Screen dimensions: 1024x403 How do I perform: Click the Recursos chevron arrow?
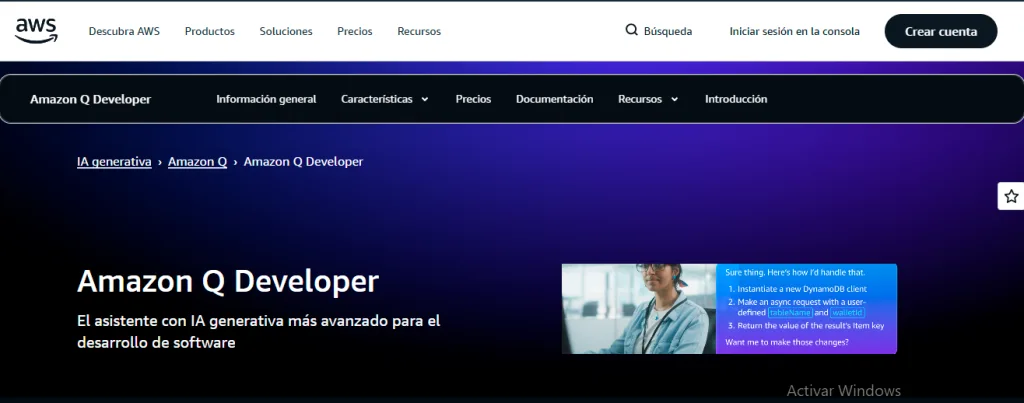(x=674, y=100)
